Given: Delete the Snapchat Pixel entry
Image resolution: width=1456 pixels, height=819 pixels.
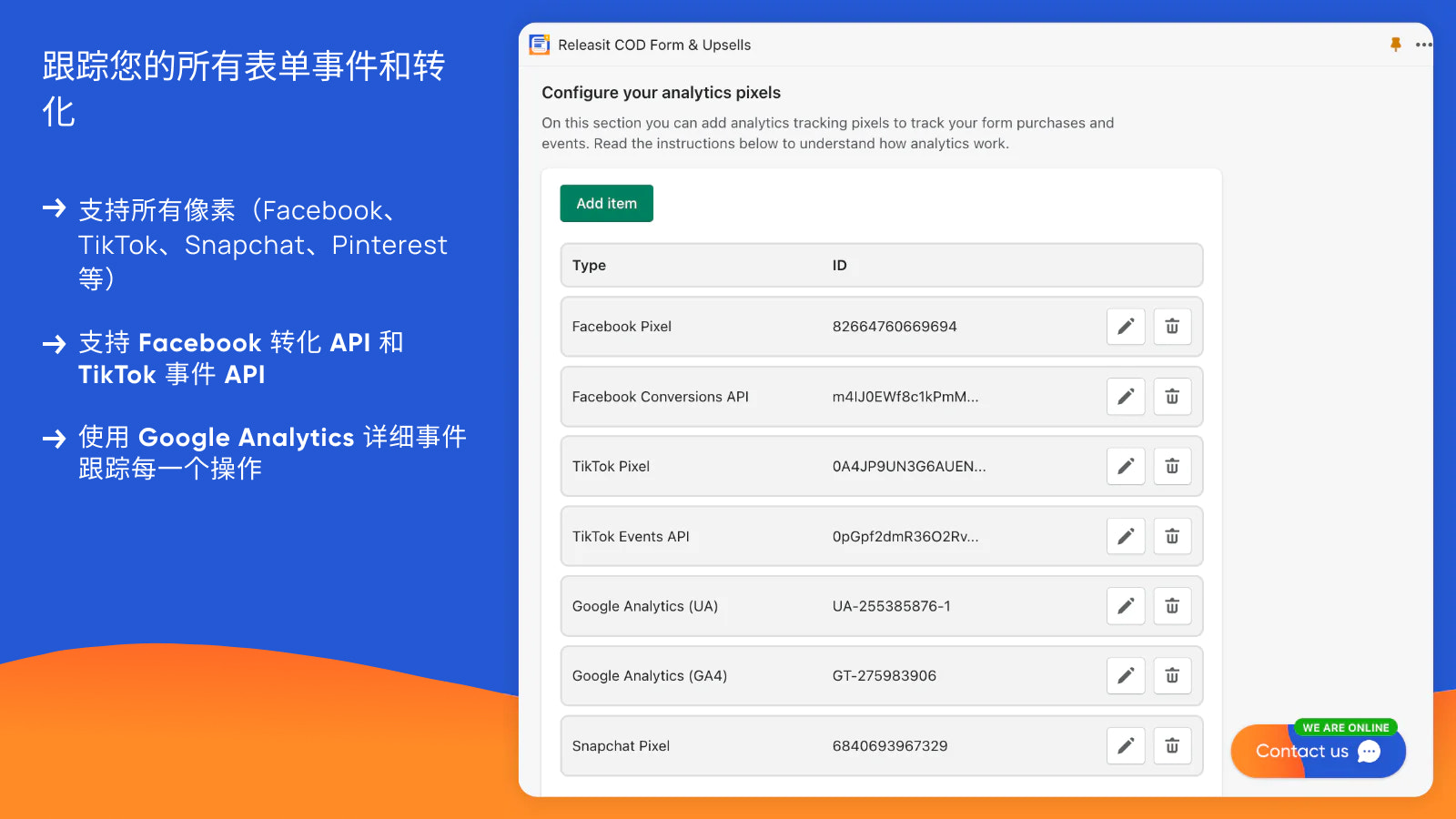Looking at the screenshot, I should click(x=1172, y=746).
